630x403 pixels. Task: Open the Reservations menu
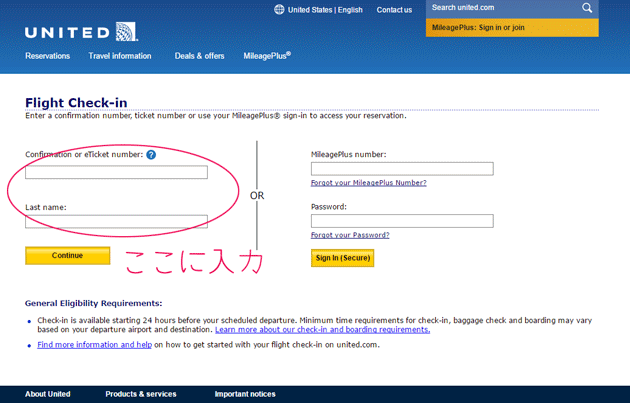pyautogui.click(x=47, y=56)
